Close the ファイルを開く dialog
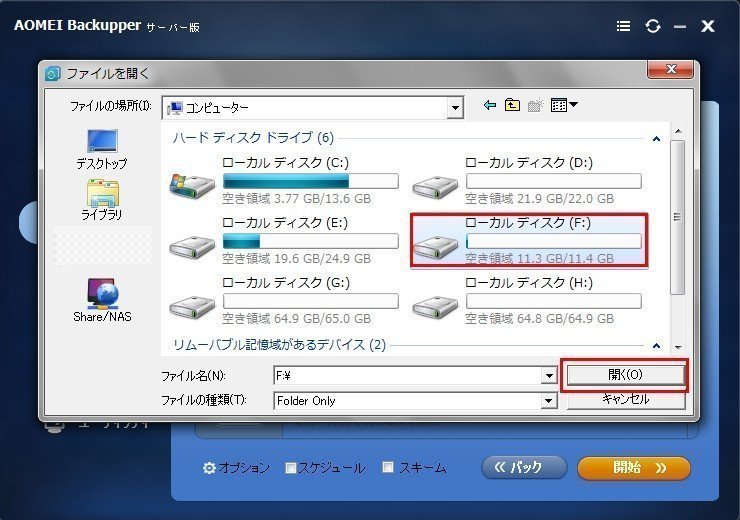Viewport: 740px width, 520px height. (671, 70)
